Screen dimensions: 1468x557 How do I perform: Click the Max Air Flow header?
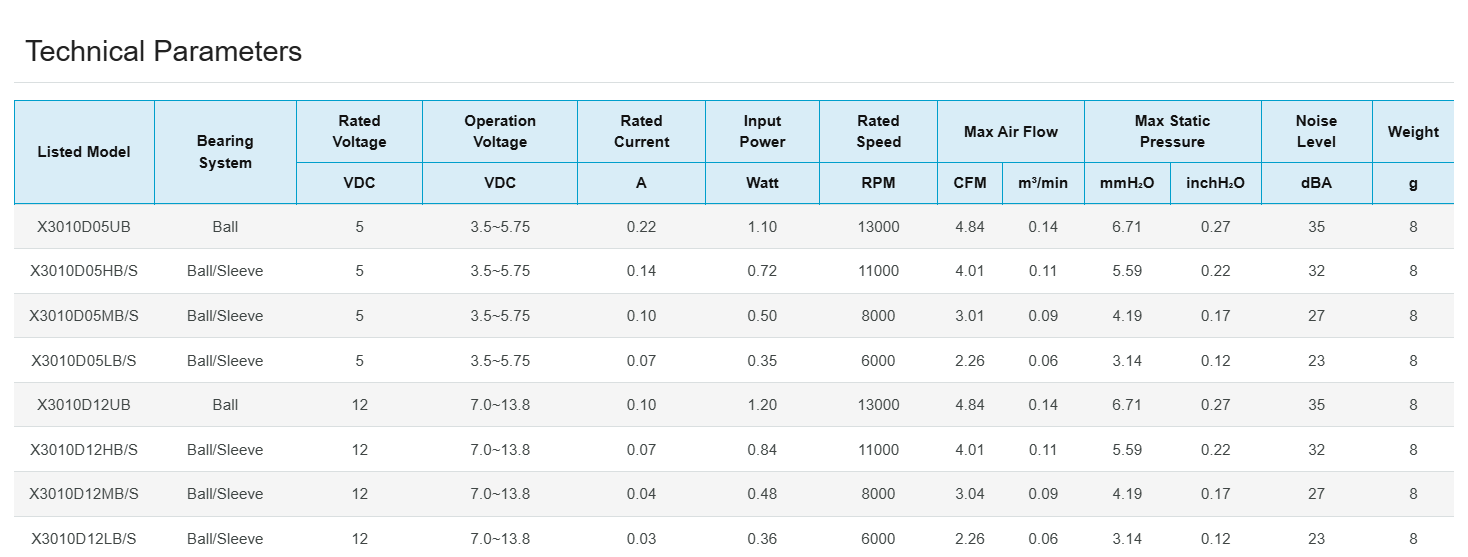tap(1010, 131)
